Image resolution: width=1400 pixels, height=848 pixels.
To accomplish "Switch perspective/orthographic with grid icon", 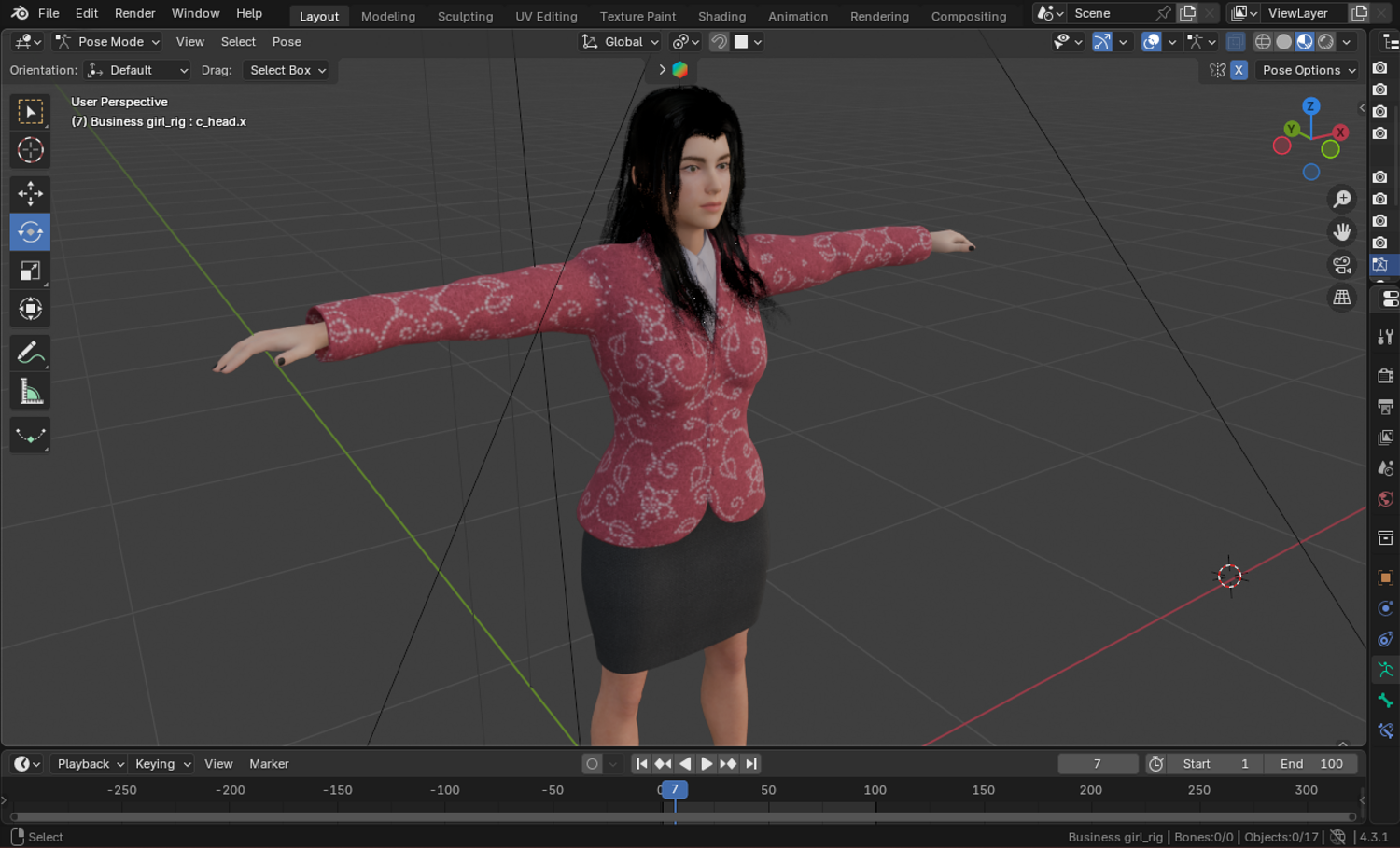I will coord(1342,298).
